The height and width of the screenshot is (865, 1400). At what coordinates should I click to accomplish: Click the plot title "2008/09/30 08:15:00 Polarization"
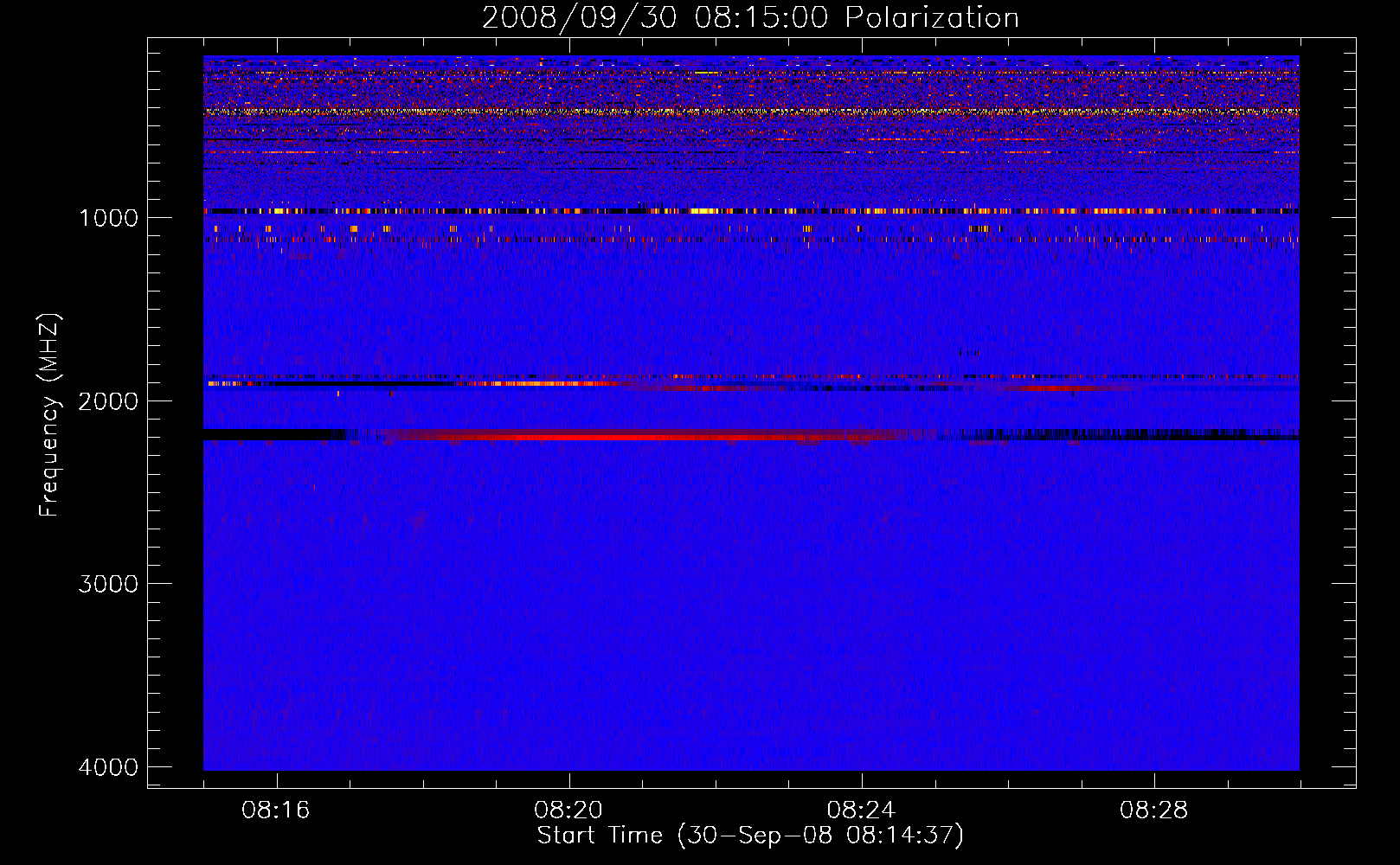pyautogui.click(x=750, y=17)
